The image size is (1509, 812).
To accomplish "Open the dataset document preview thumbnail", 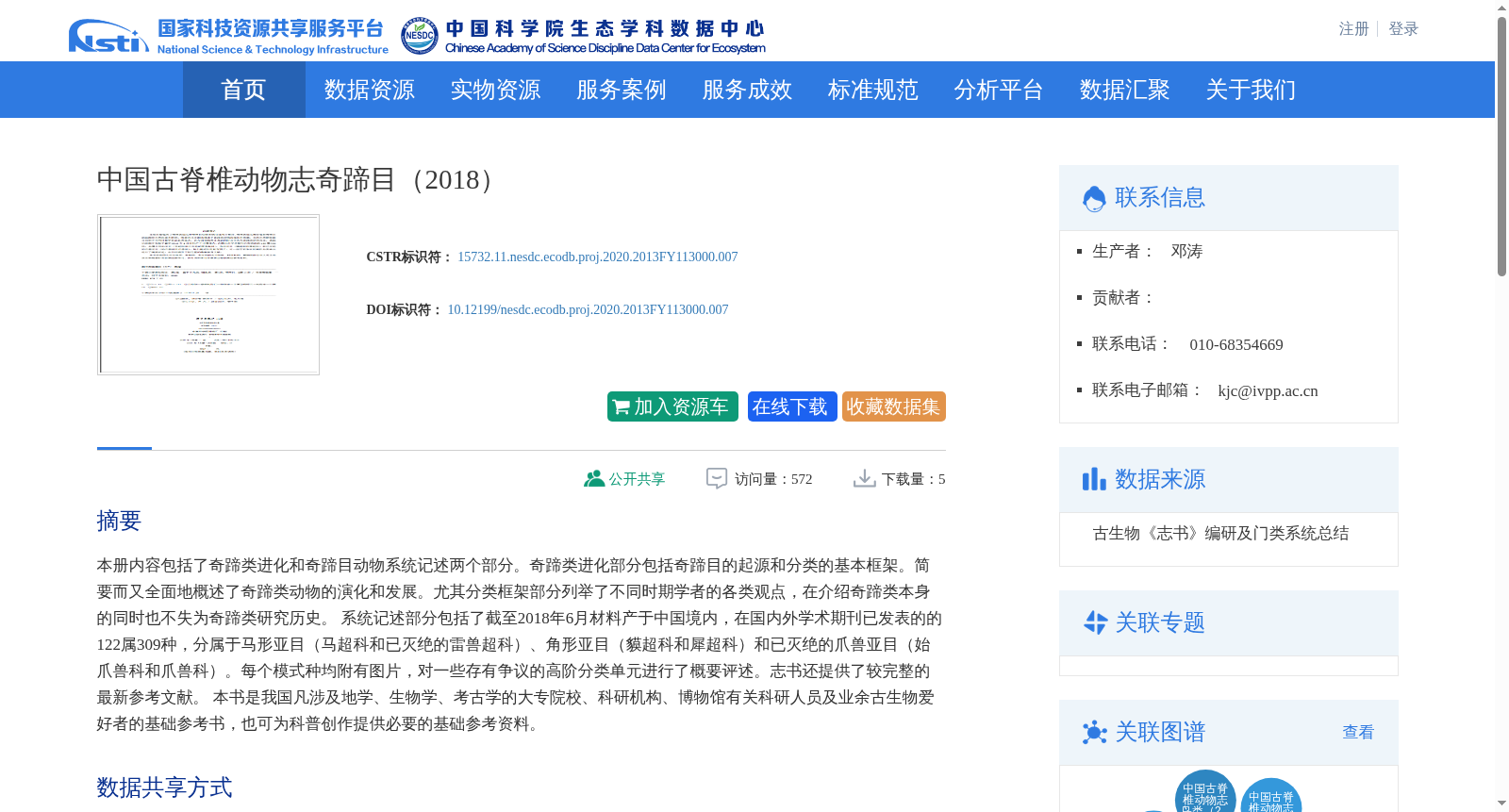I will click(208, 294).
